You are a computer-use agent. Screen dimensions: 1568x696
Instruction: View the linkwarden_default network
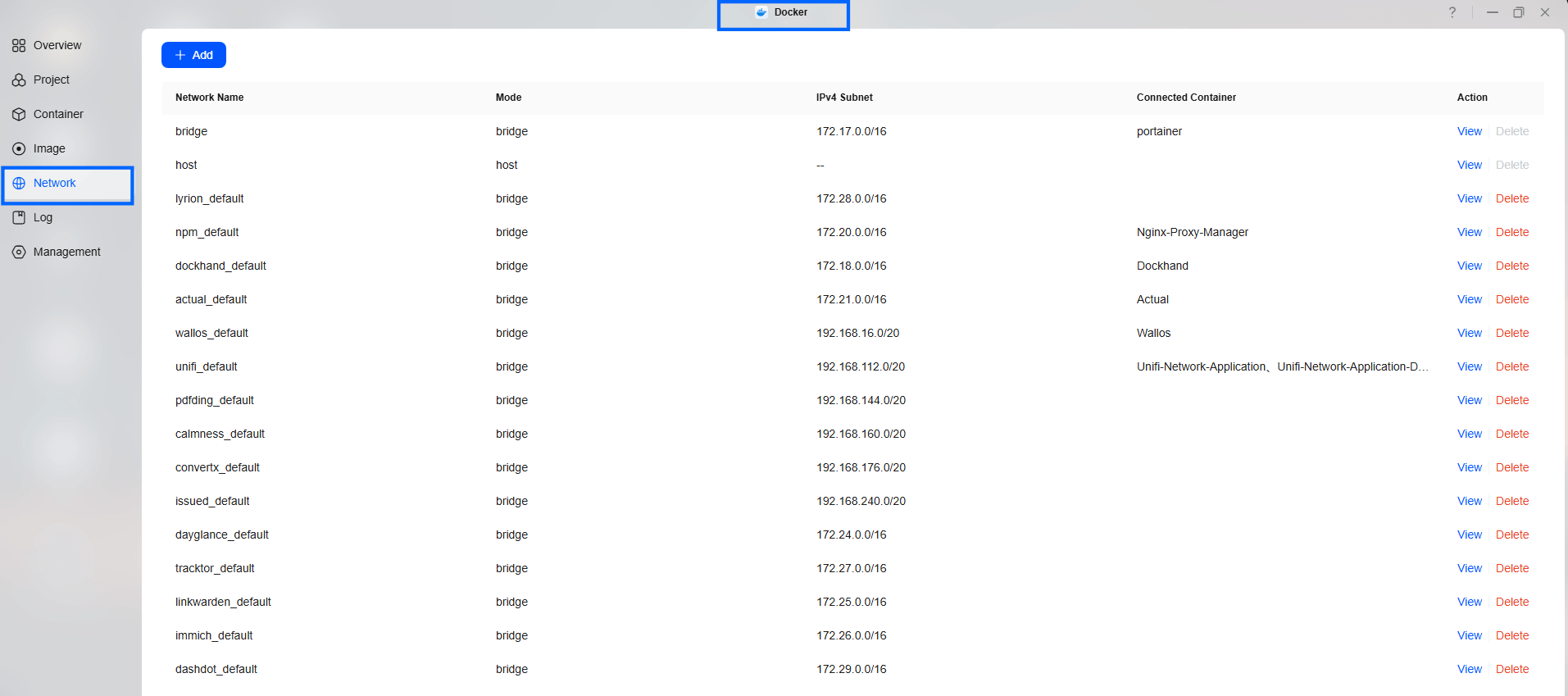(1470, 602)
